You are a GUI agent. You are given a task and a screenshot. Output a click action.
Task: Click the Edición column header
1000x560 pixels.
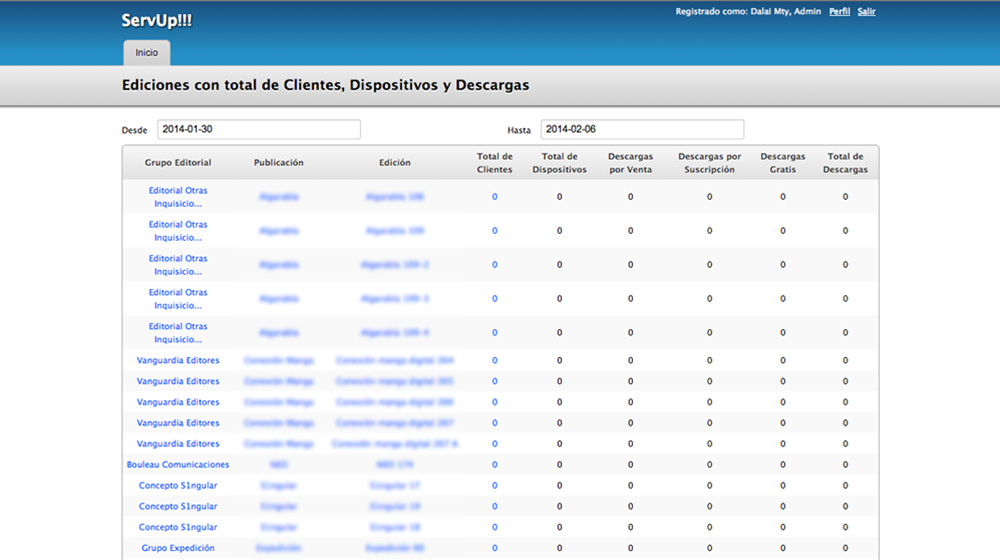click(394, 163)
